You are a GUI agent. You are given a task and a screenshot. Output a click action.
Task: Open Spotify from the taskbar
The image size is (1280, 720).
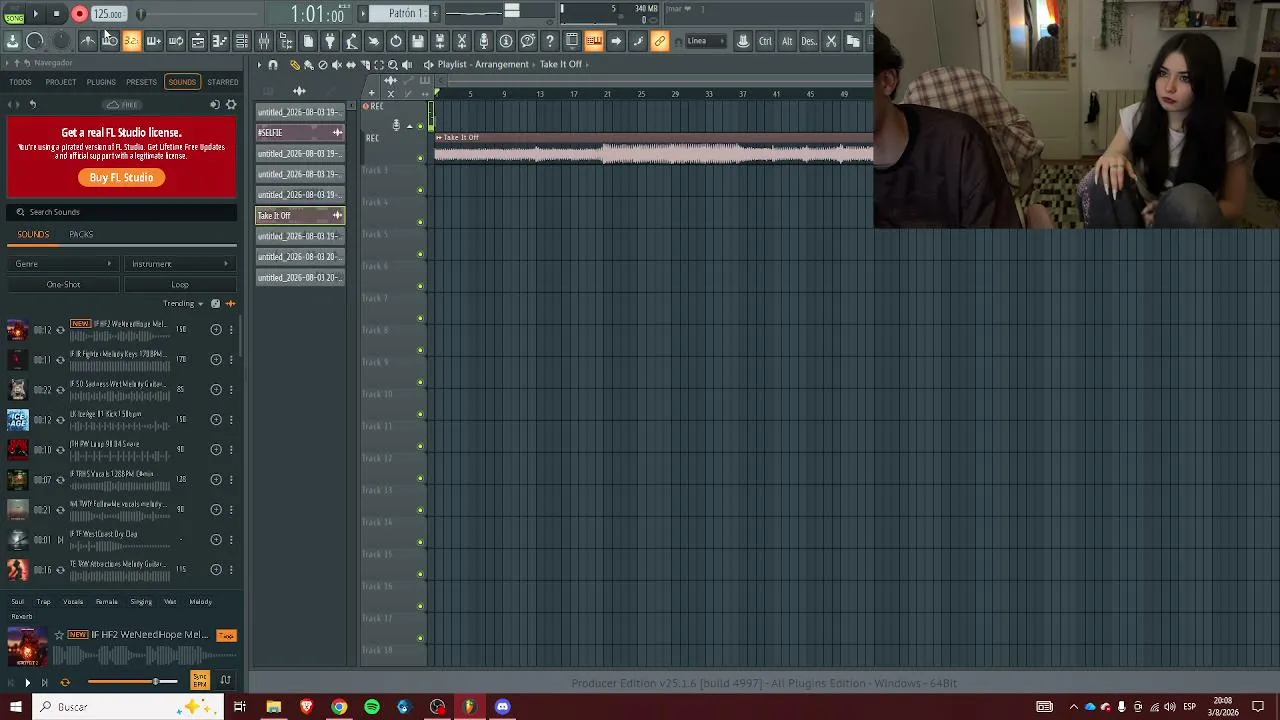[x=372, y=707]
